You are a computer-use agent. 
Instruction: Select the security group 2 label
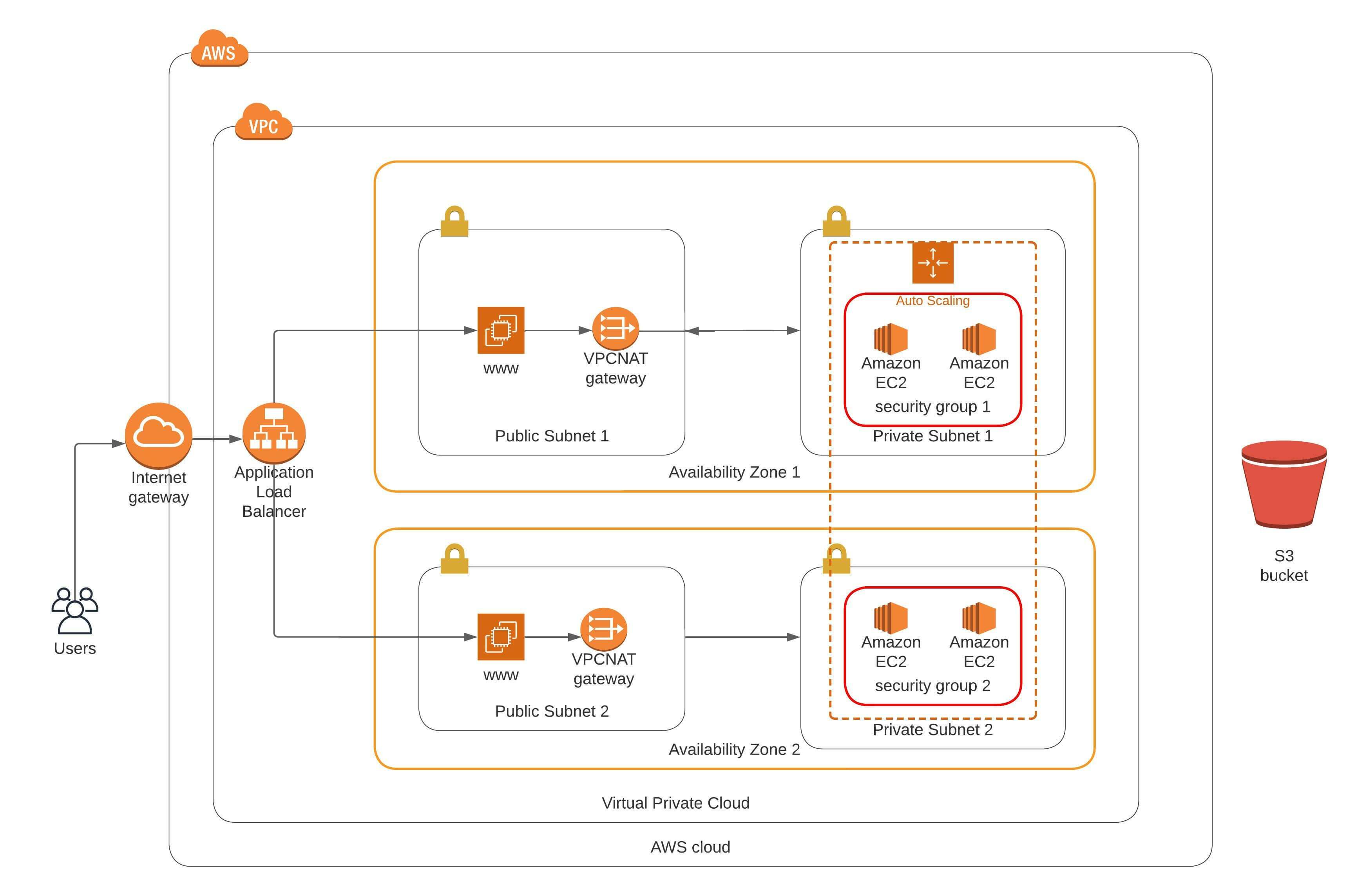point(932,686)
